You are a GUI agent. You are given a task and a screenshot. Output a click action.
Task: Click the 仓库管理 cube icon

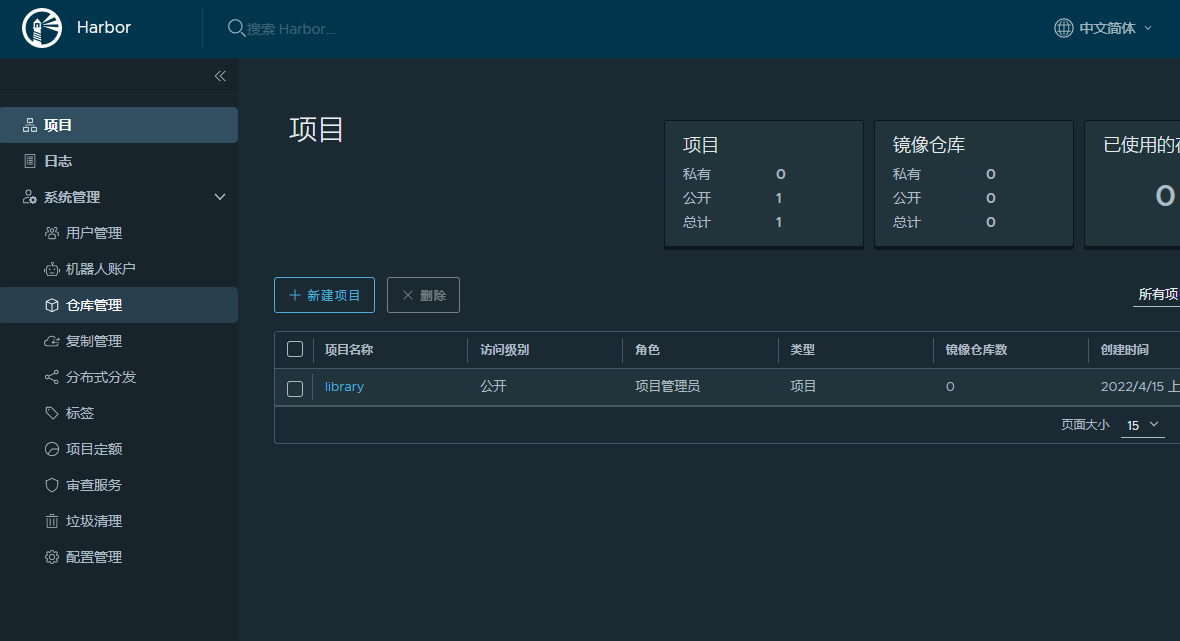(x=52, y=305)
